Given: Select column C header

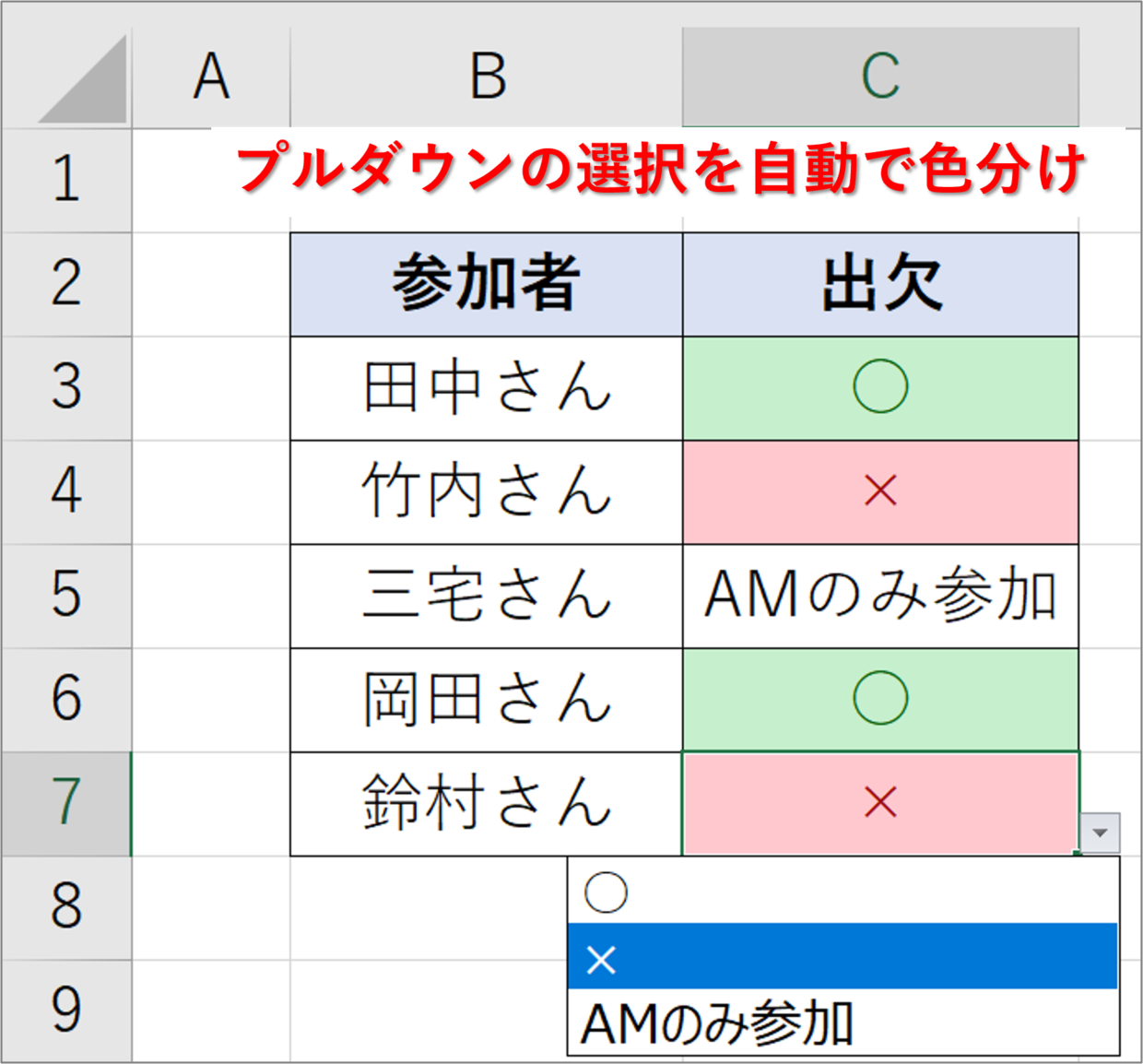Looking at the screenshot, I should click(x=881, y=77).
